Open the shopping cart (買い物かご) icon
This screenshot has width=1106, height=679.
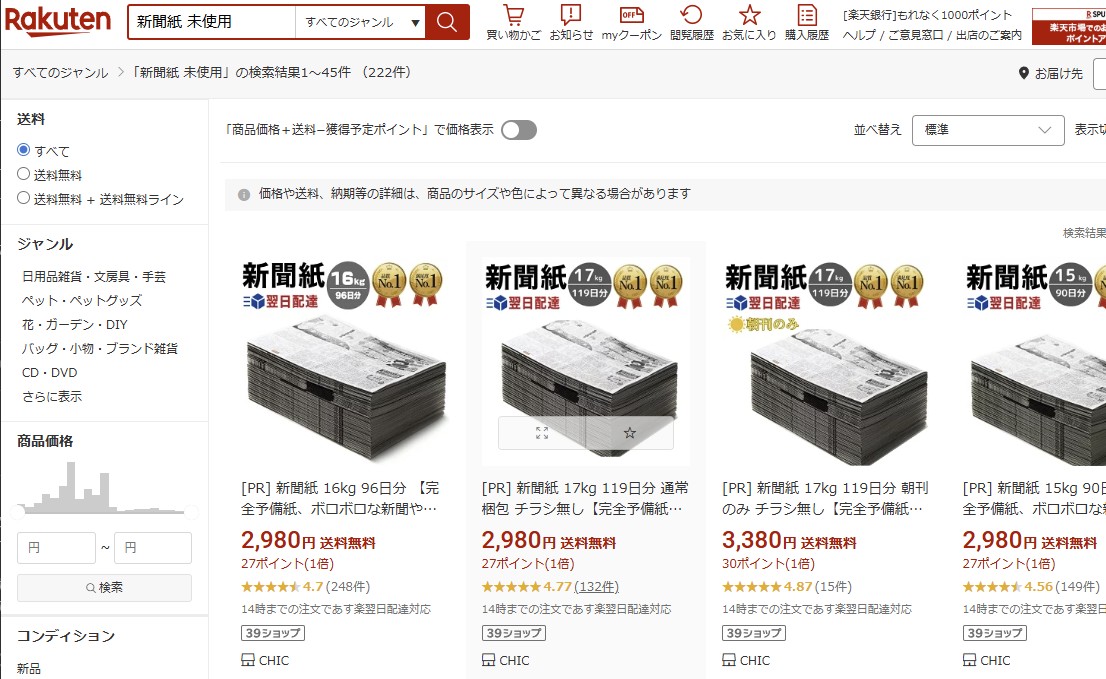point(514,22)
